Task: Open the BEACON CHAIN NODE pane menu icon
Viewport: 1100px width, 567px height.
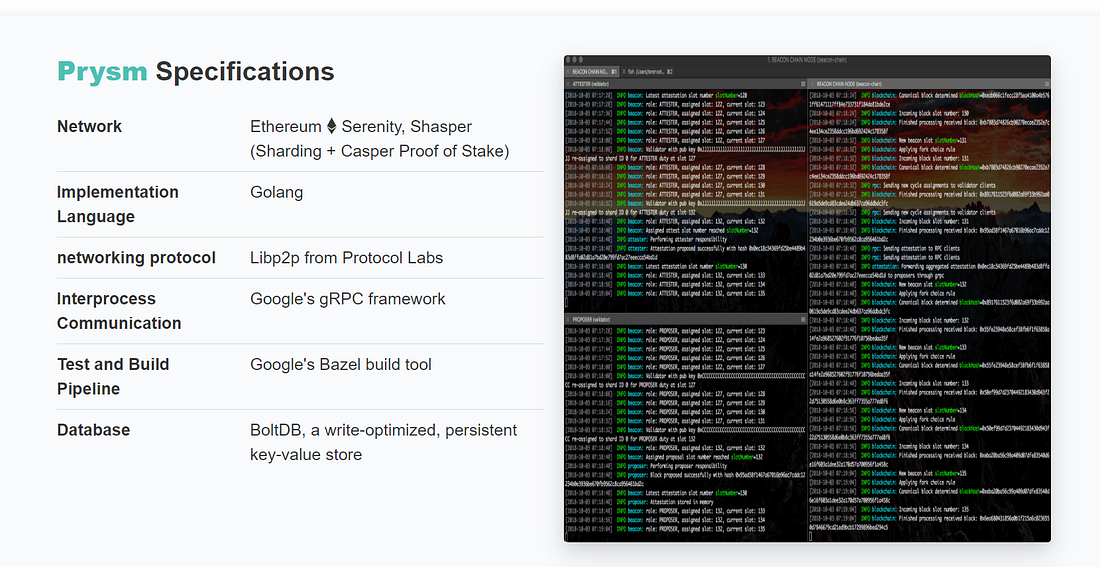Action: 1046,84
